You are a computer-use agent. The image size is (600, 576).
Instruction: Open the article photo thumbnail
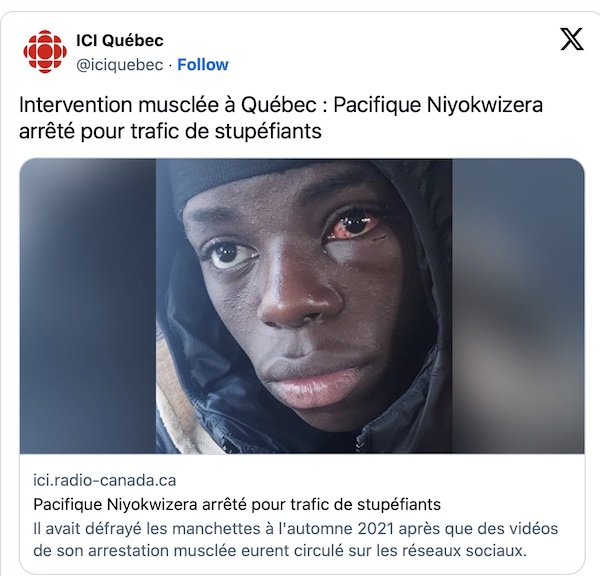tap(302, 306)
